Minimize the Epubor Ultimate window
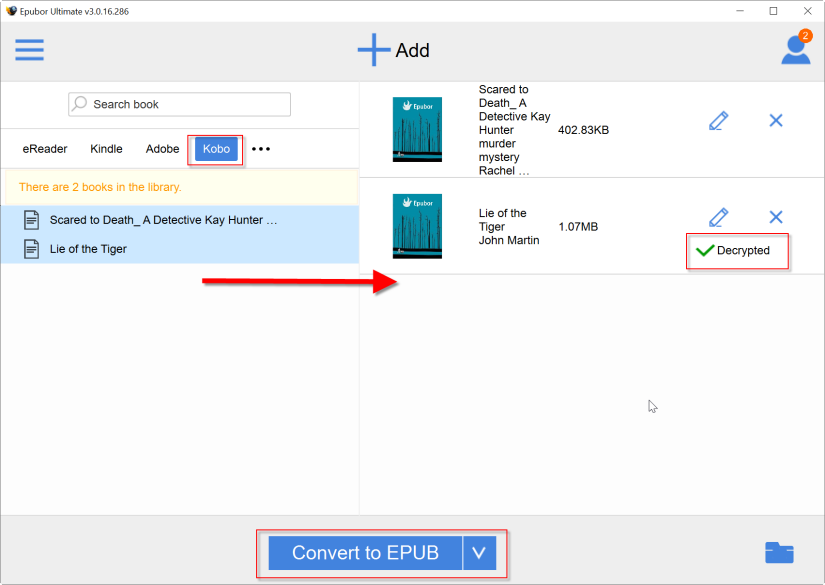 (740, 11)
